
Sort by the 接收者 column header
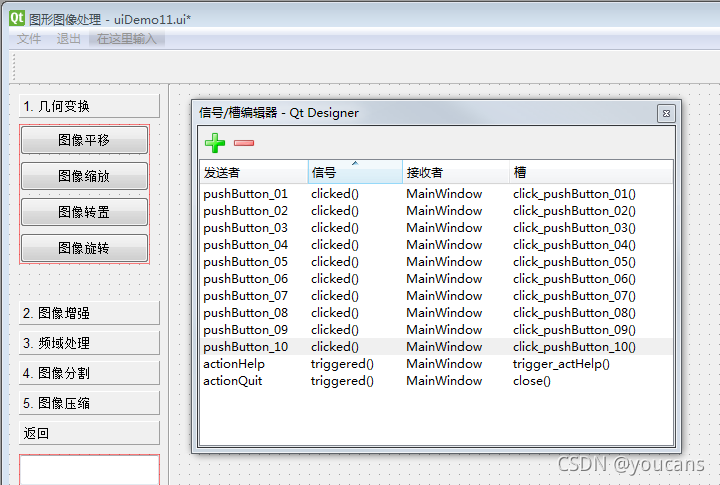(x=456, y=172)
